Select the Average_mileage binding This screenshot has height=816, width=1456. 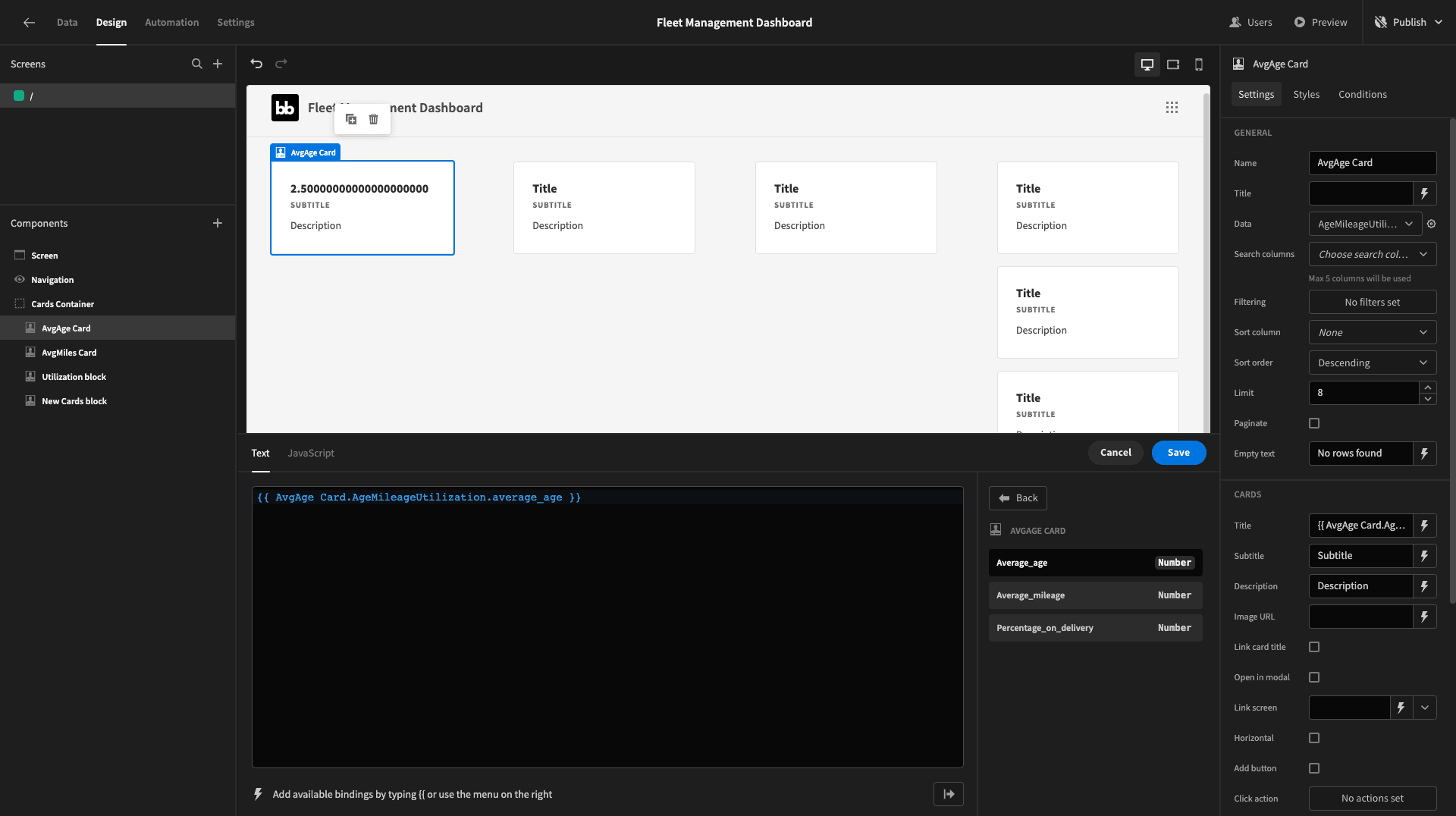tap(1095, 595)
